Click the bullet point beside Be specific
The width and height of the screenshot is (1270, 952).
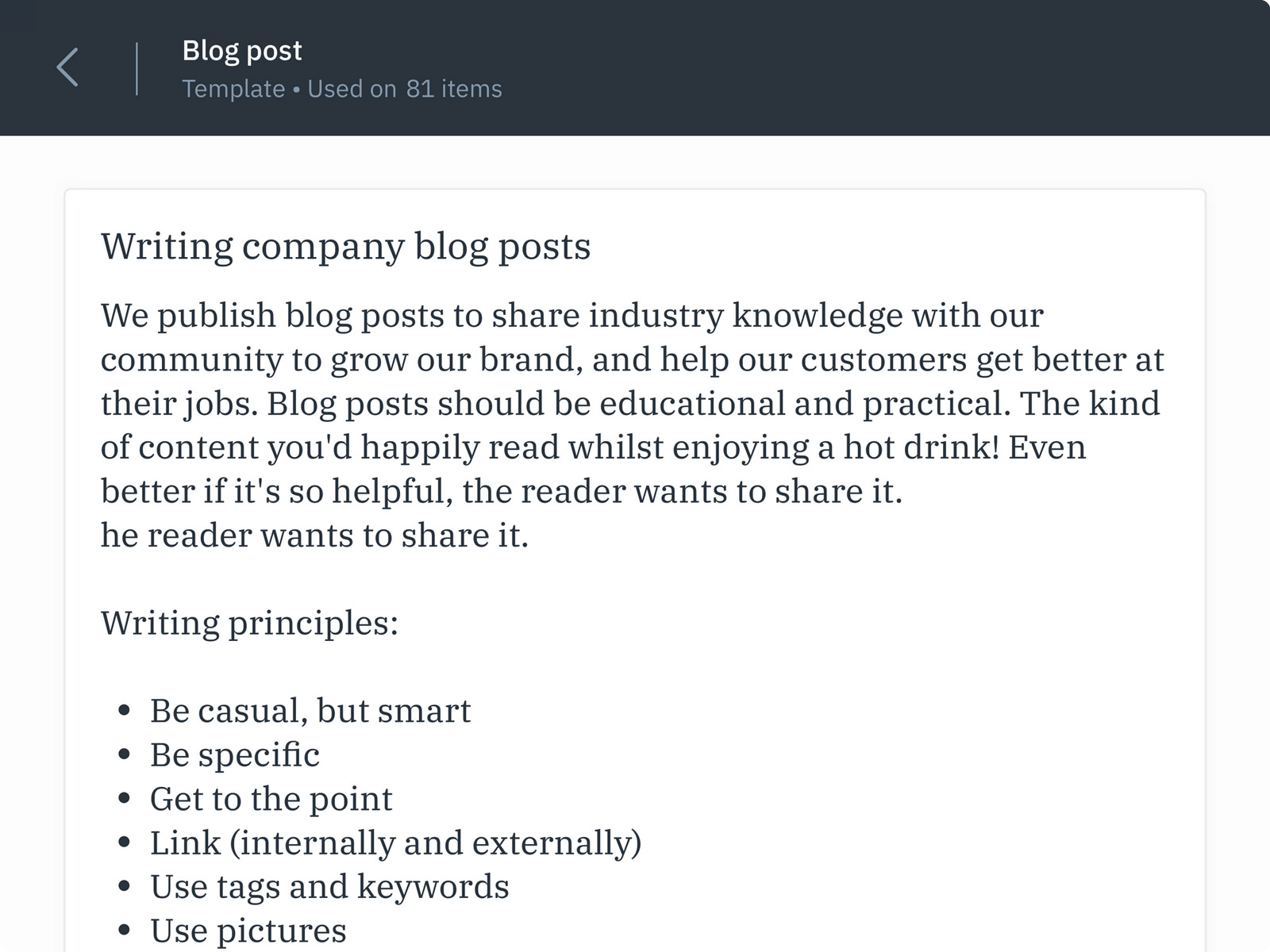click(124, 754)
